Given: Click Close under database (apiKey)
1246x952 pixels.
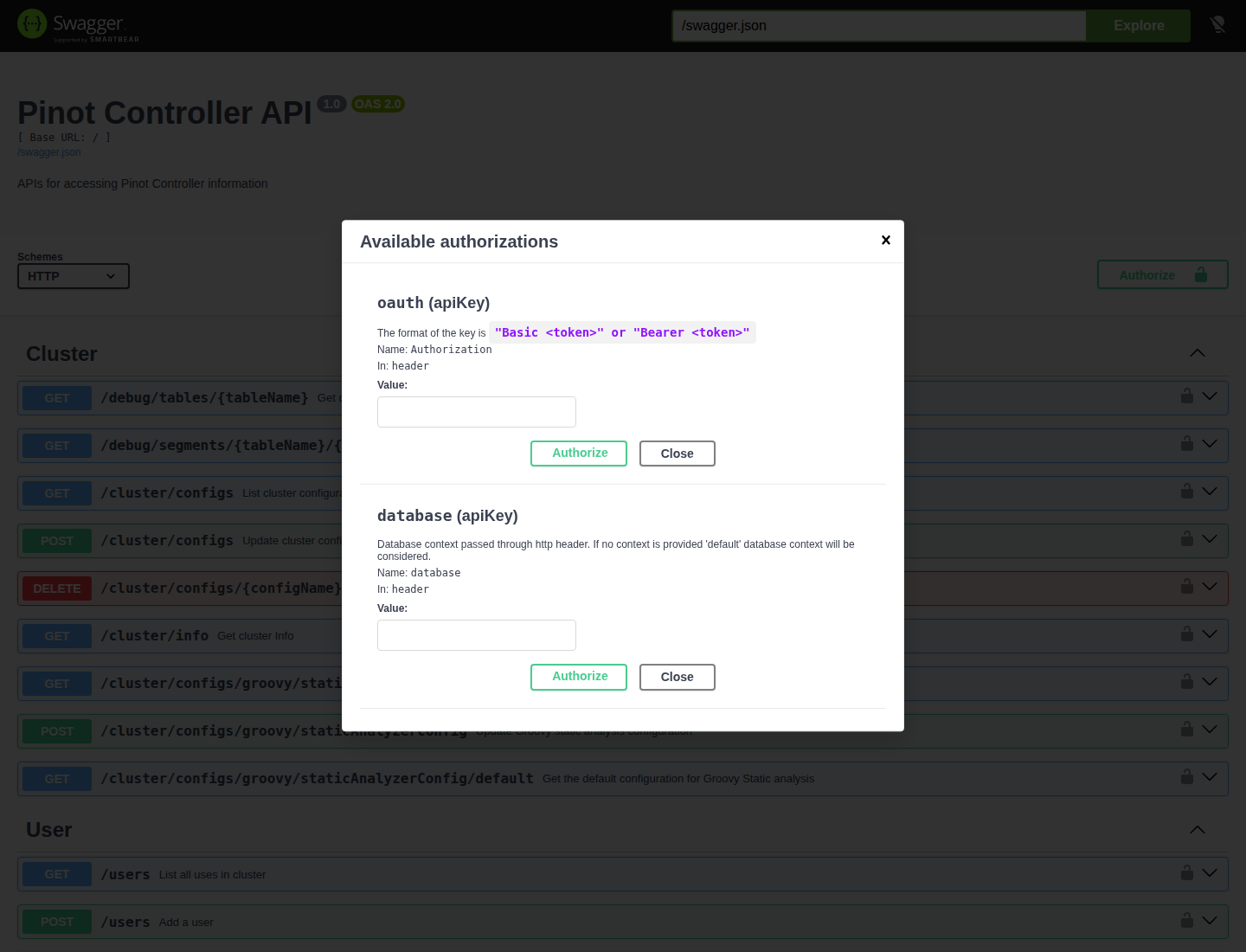Looking at the screenshot, I should tap(678, 677).
